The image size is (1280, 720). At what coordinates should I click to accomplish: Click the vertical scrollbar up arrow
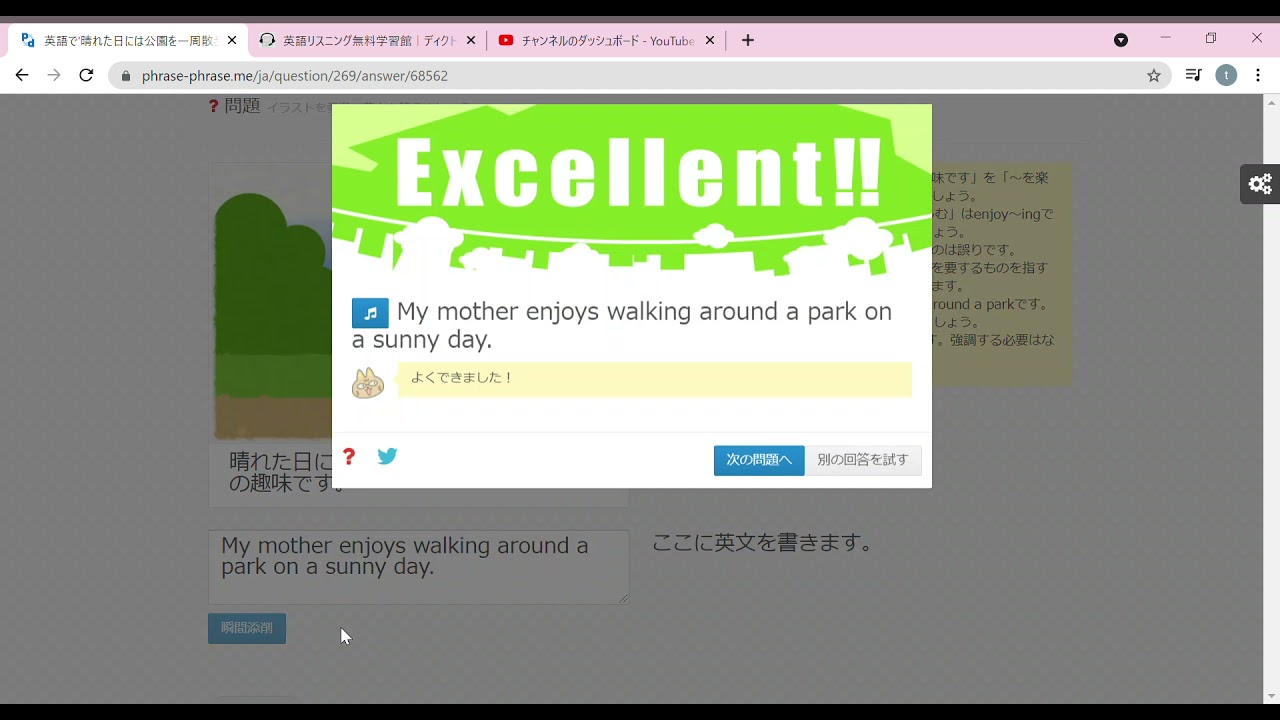pyautogui.click(x=1272, y=102)
